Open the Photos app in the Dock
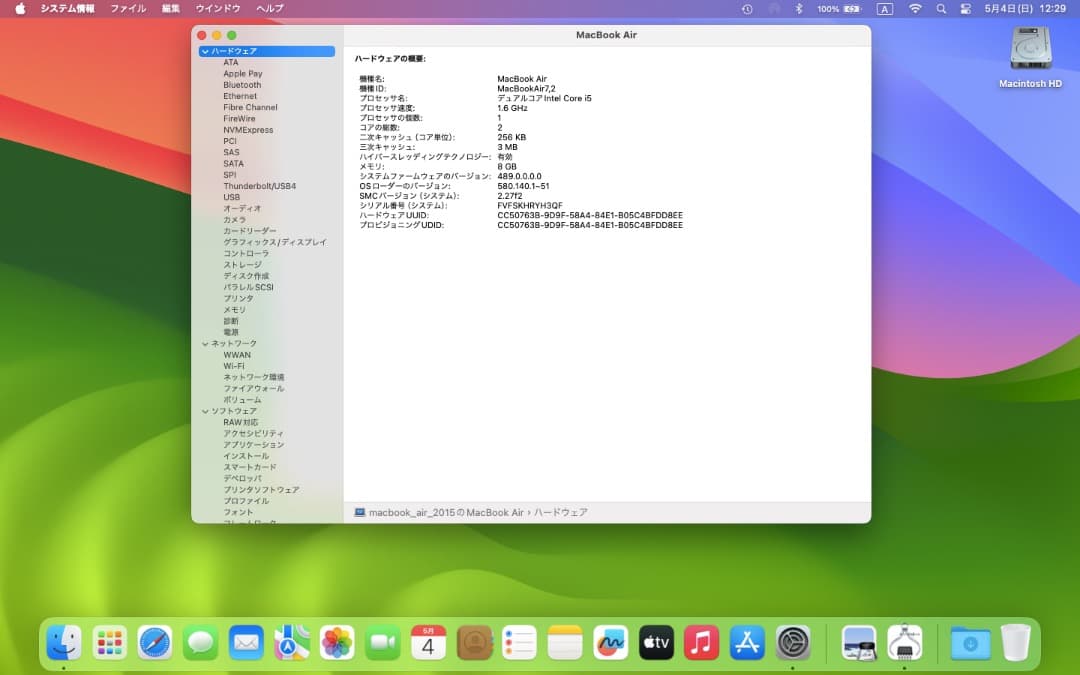The height and width of the screenshot is (675, 1080). [337, 643]
